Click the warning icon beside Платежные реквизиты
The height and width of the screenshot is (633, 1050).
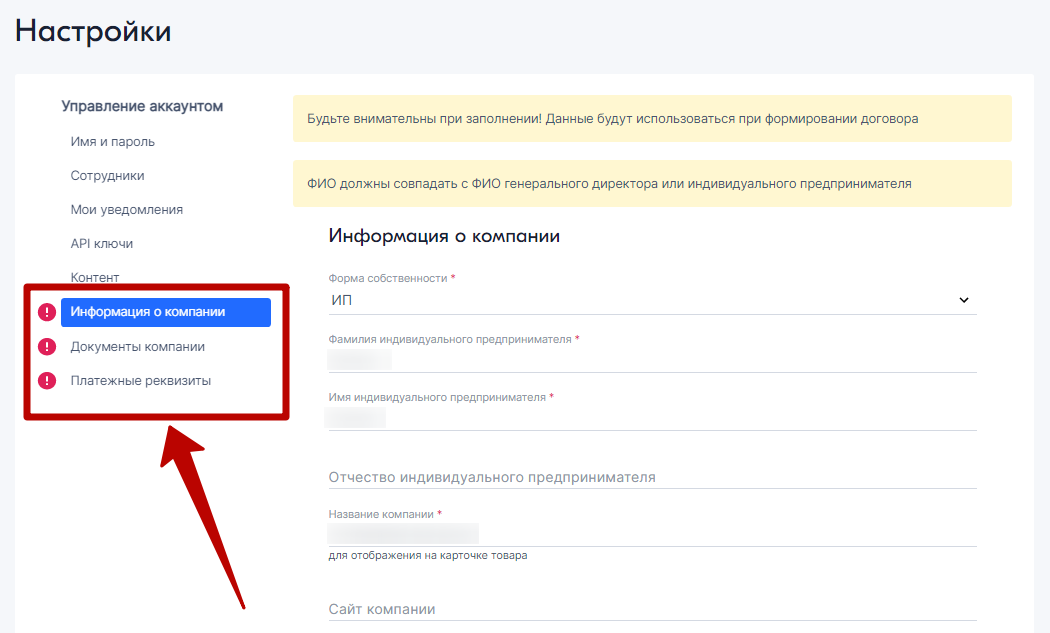tap(47, 381)
